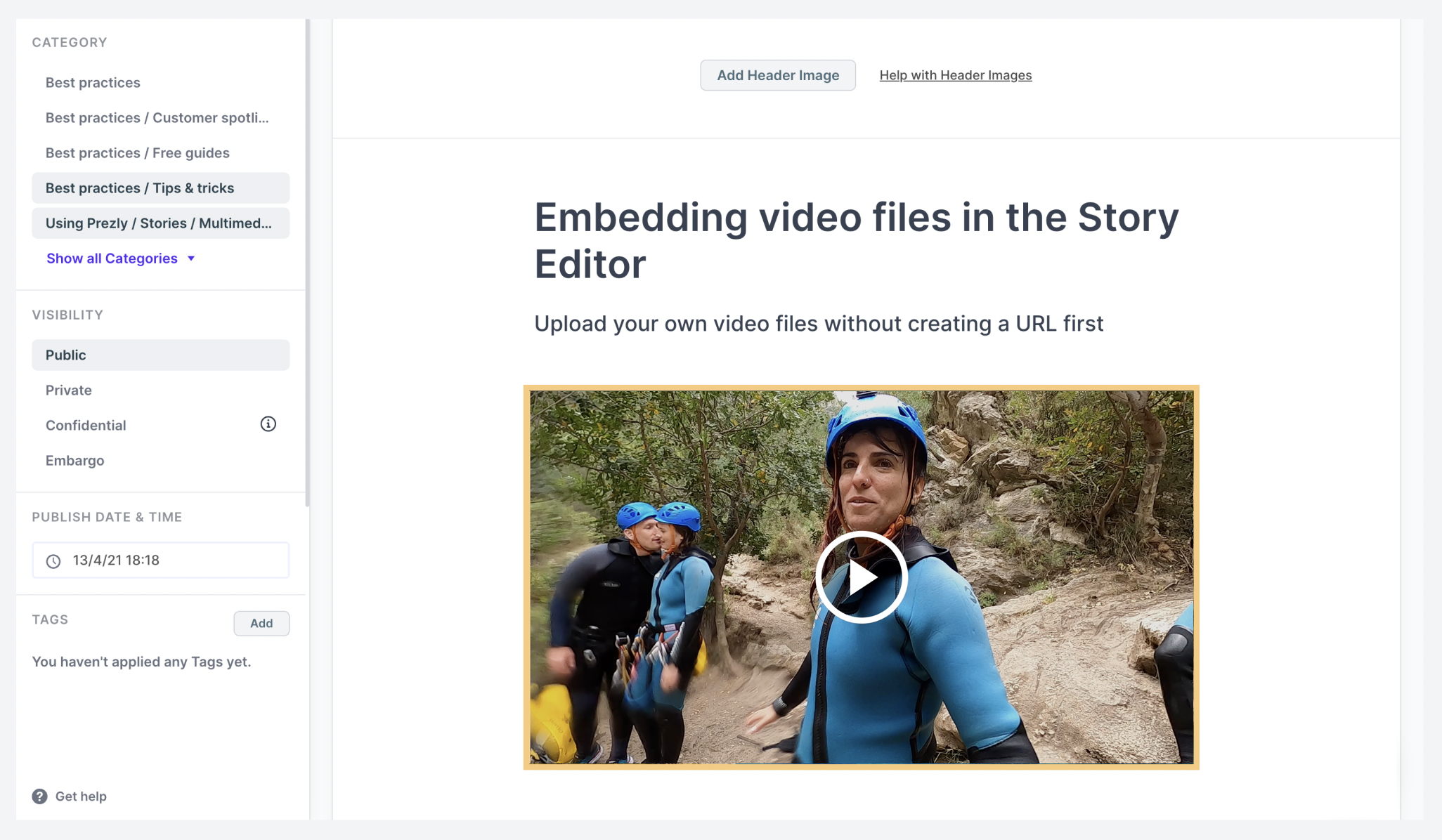Click the sidebar vertical scrollbar
This screenshot has height=840, width=1442.
307,261
